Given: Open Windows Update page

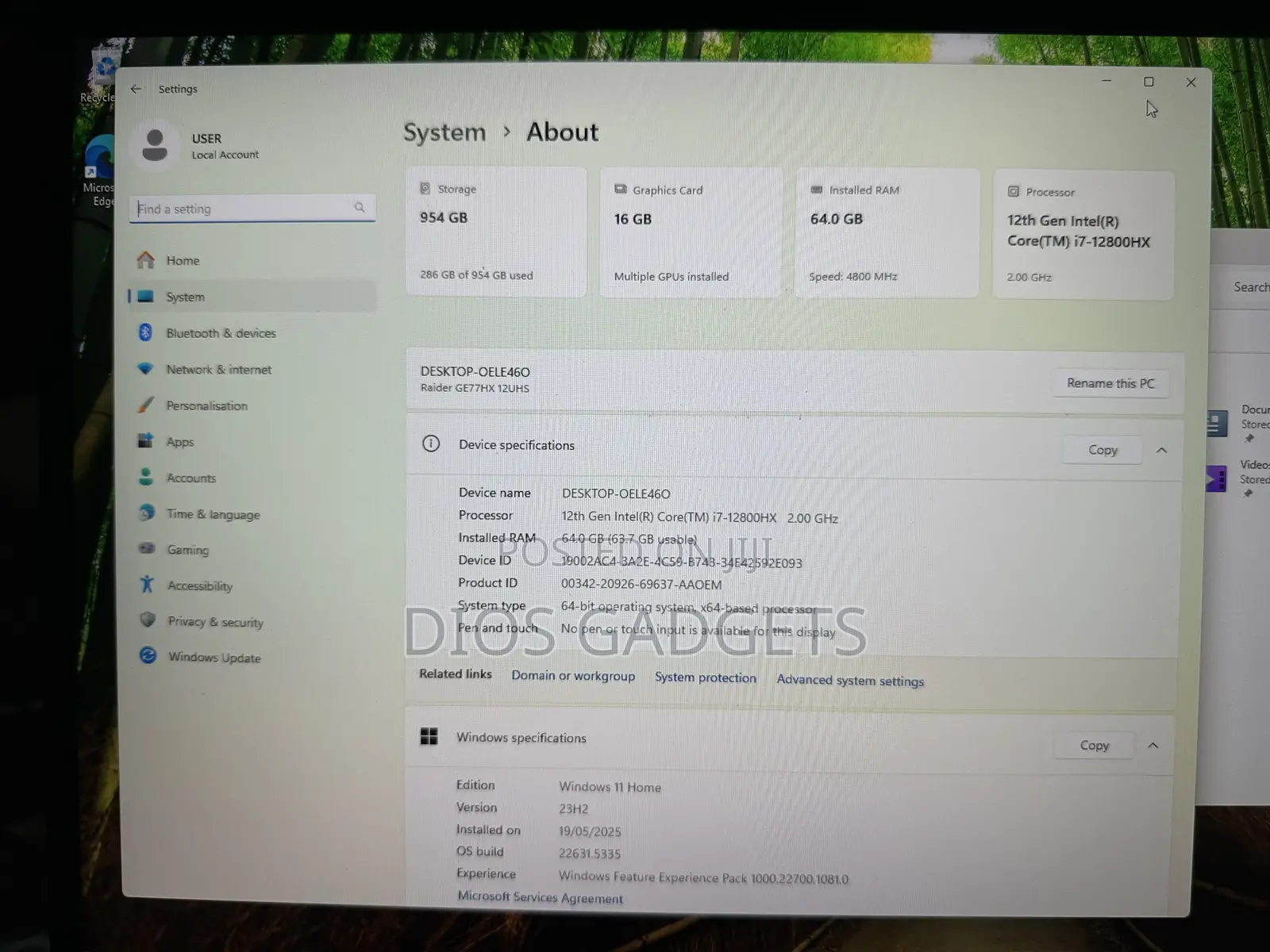Looking at the screenshot, I should [x=252, y=658].
